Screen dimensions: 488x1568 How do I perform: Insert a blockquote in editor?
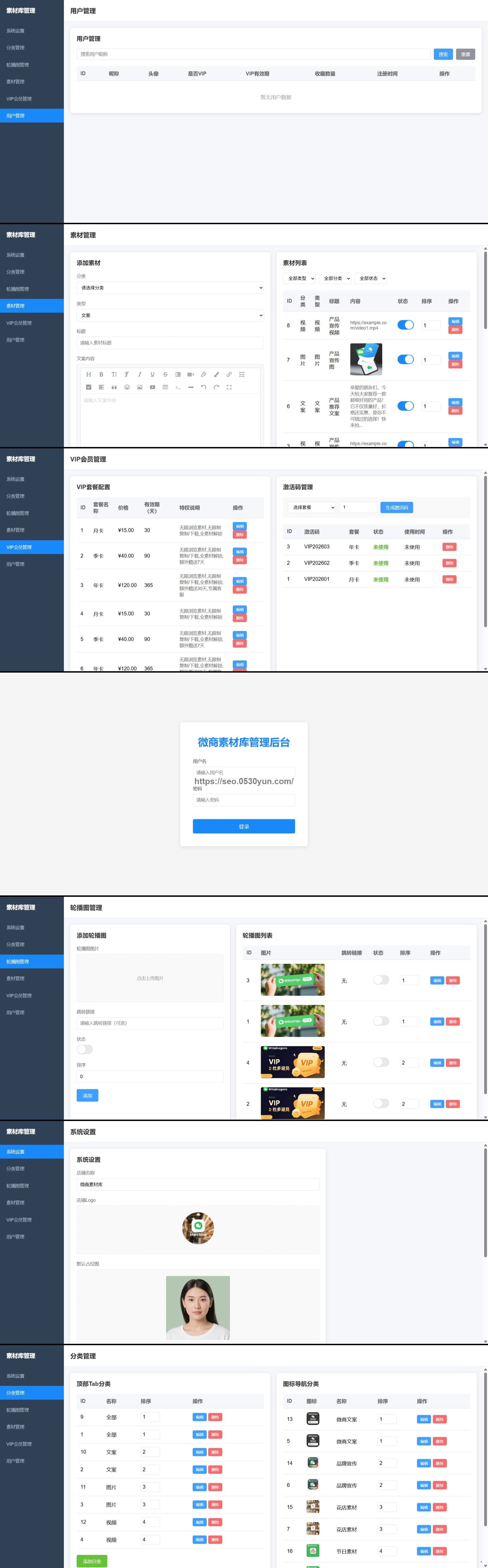coord(114,387)
